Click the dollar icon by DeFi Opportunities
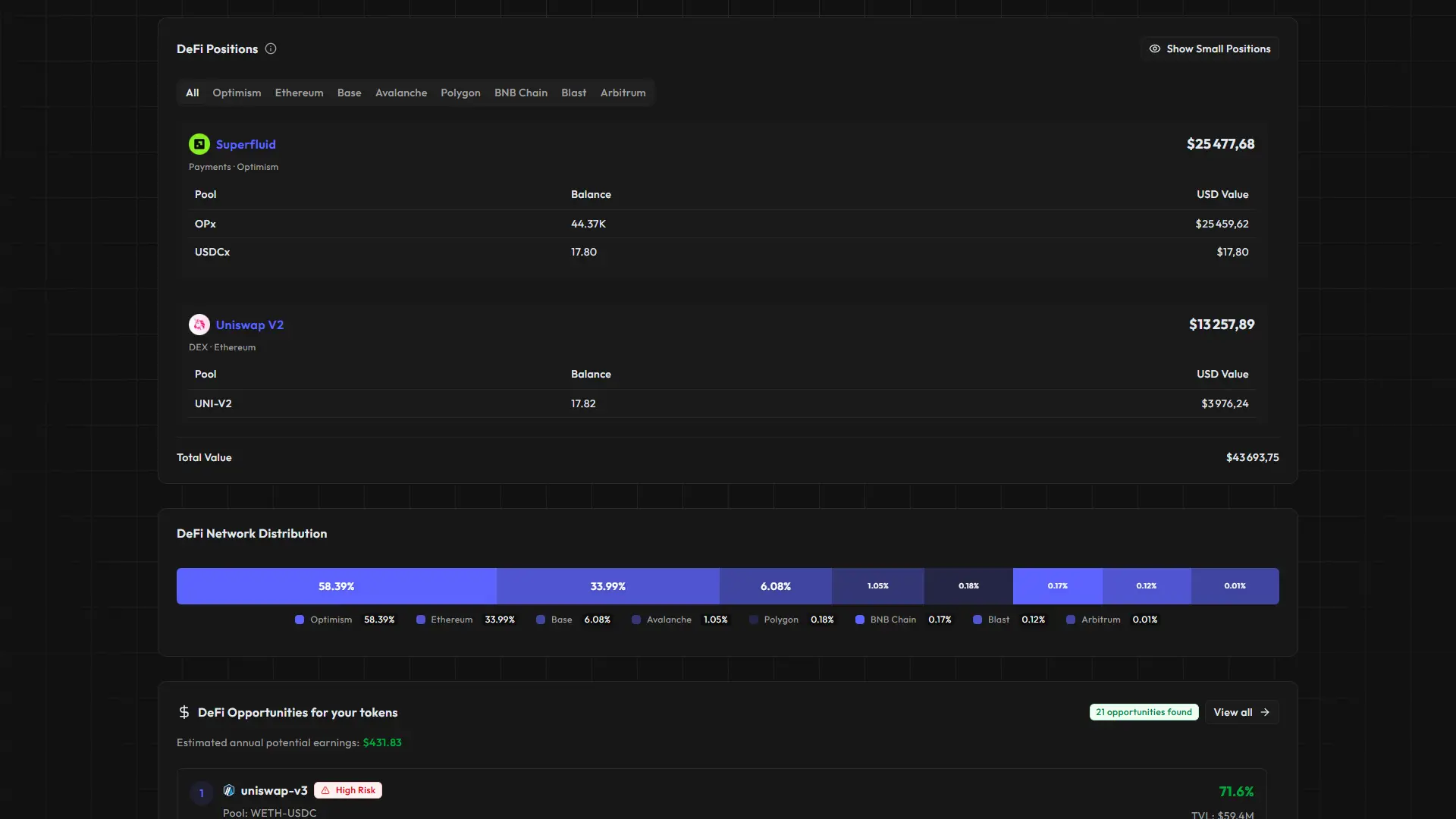This screenshot has width=1456, height=819. point(184,712)
